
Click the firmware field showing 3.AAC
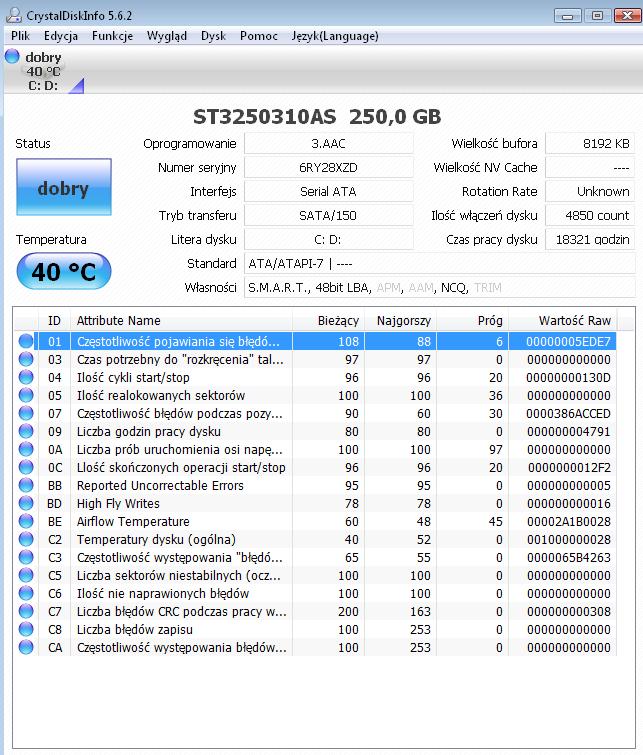coord(328,143)
